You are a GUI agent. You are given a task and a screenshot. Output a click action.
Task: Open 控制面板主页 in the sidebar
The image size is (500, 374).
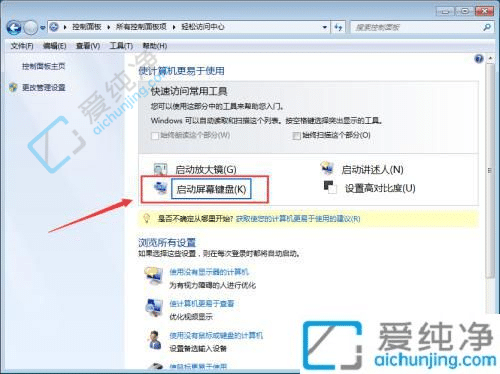click(x=43, y=66)
